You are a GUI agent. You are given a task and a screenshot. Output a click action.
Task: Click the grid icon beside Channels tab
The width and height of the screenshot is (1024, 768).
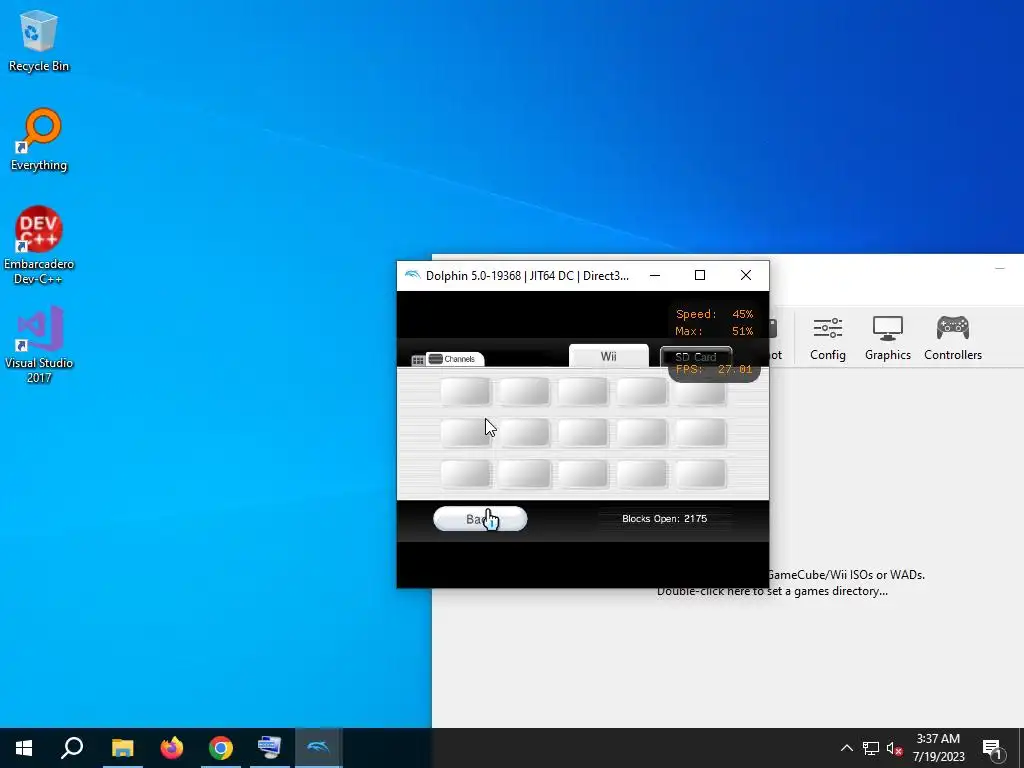click(x=418, y=360)
